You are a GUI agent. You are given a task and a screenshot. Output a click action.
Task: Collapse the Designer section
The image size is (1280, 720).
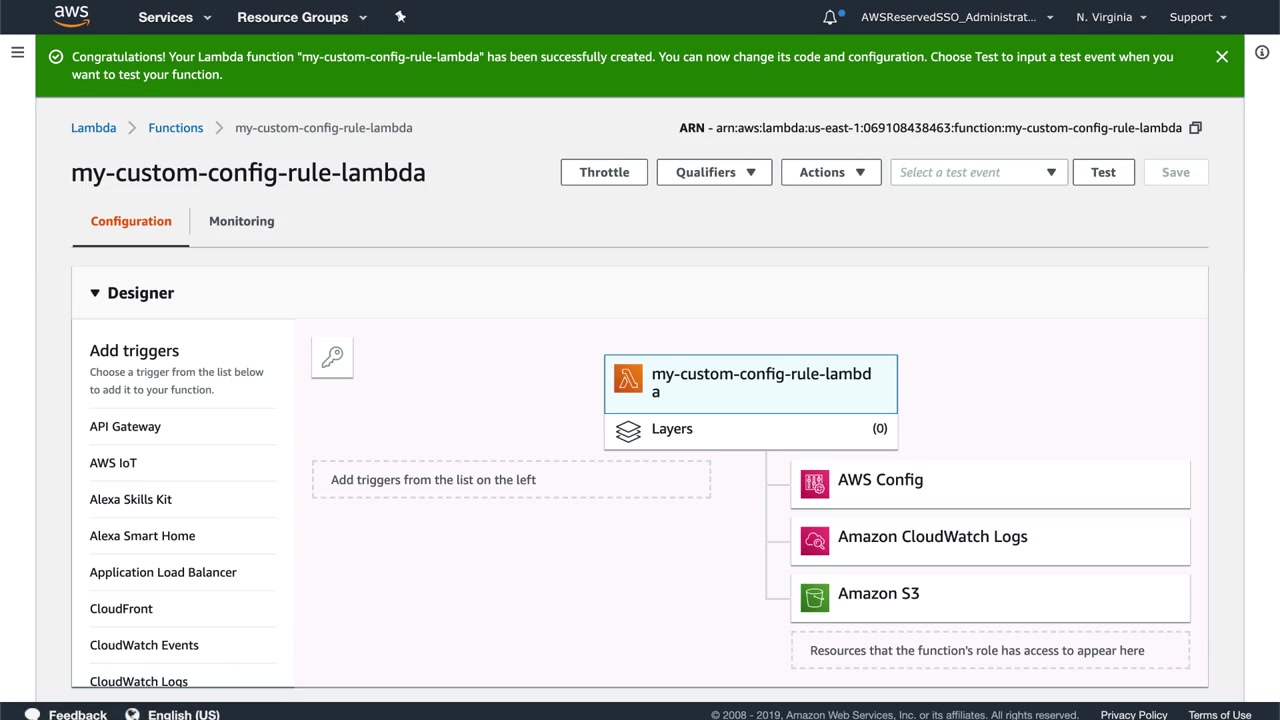95,293
